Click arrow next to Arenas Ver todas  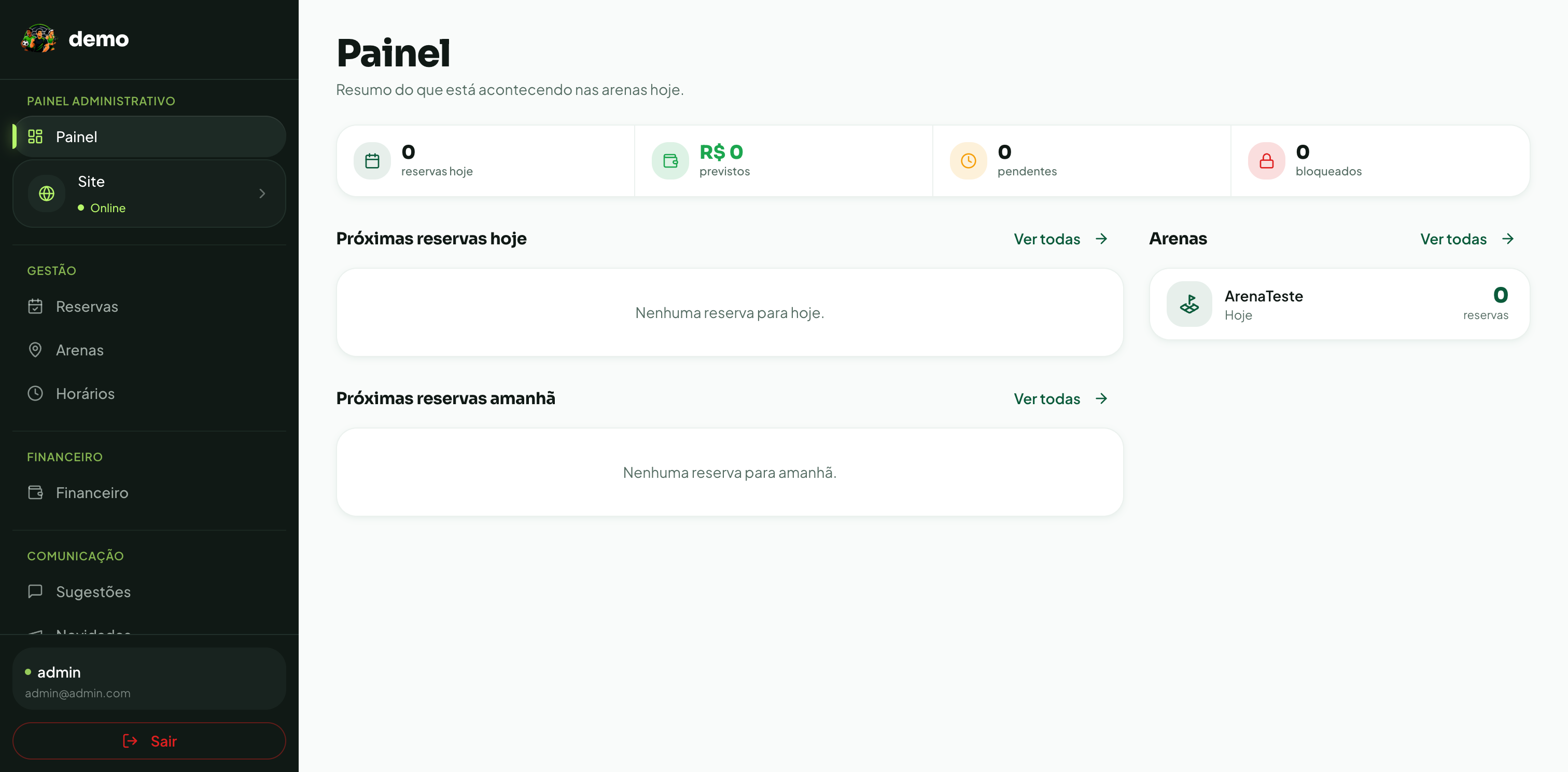click(1508, 239)
